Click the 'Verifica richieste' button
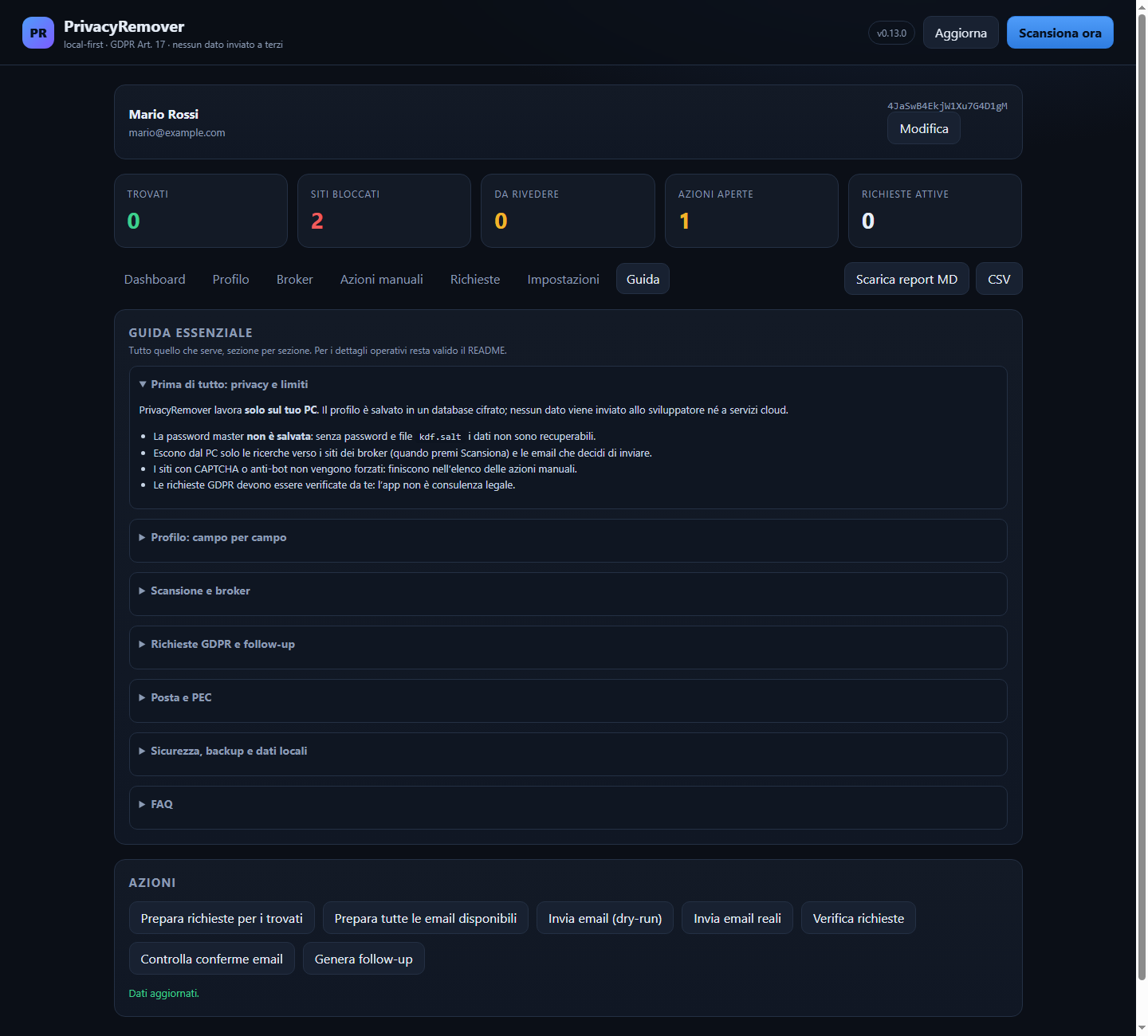The width and height of the screenshot is (1148, 1036). click(859, 918)
